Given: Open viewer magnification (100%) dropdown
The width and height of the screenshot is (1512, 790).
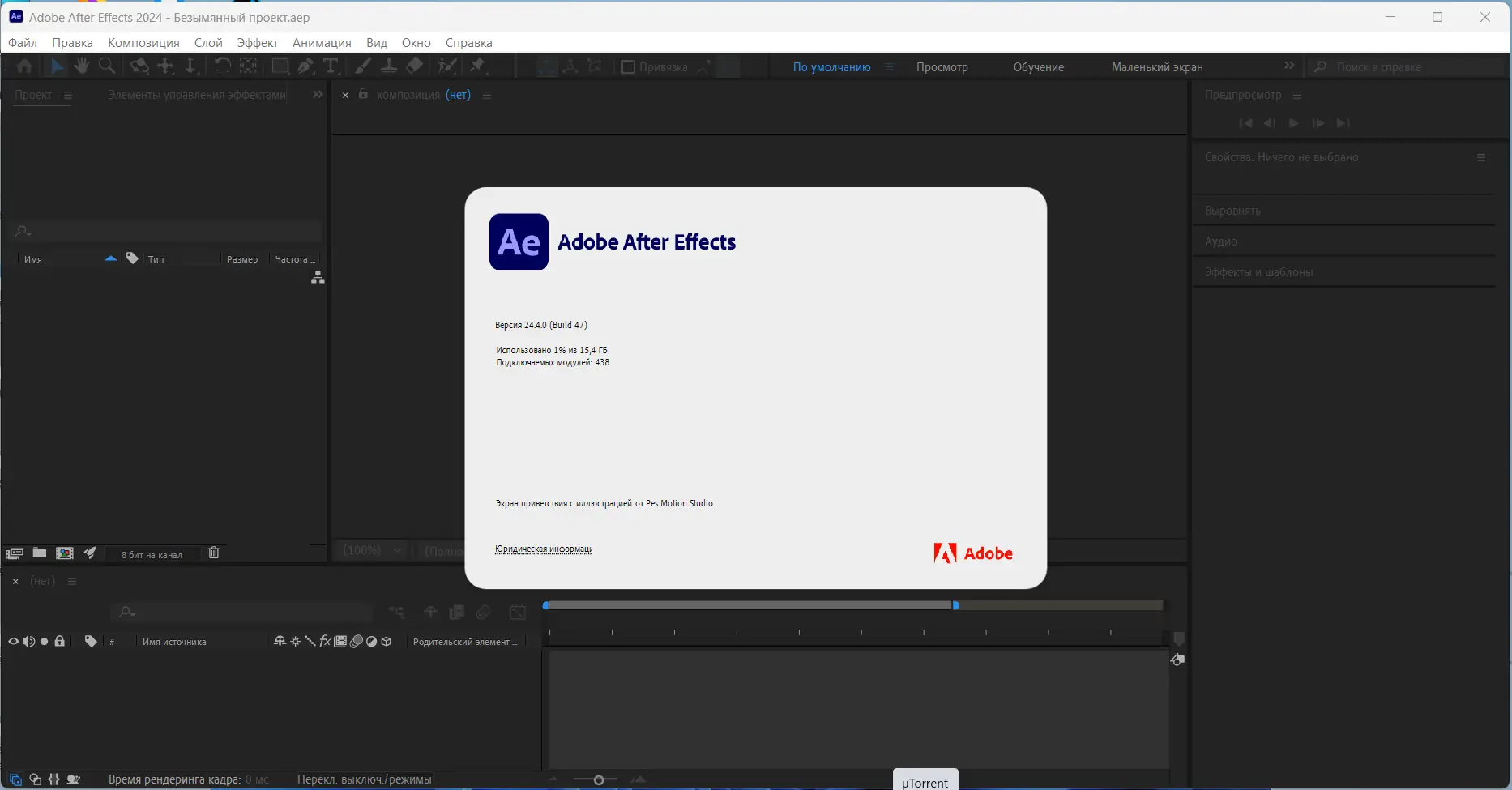Looking at the screenshot, I should (x=371, y=550).
